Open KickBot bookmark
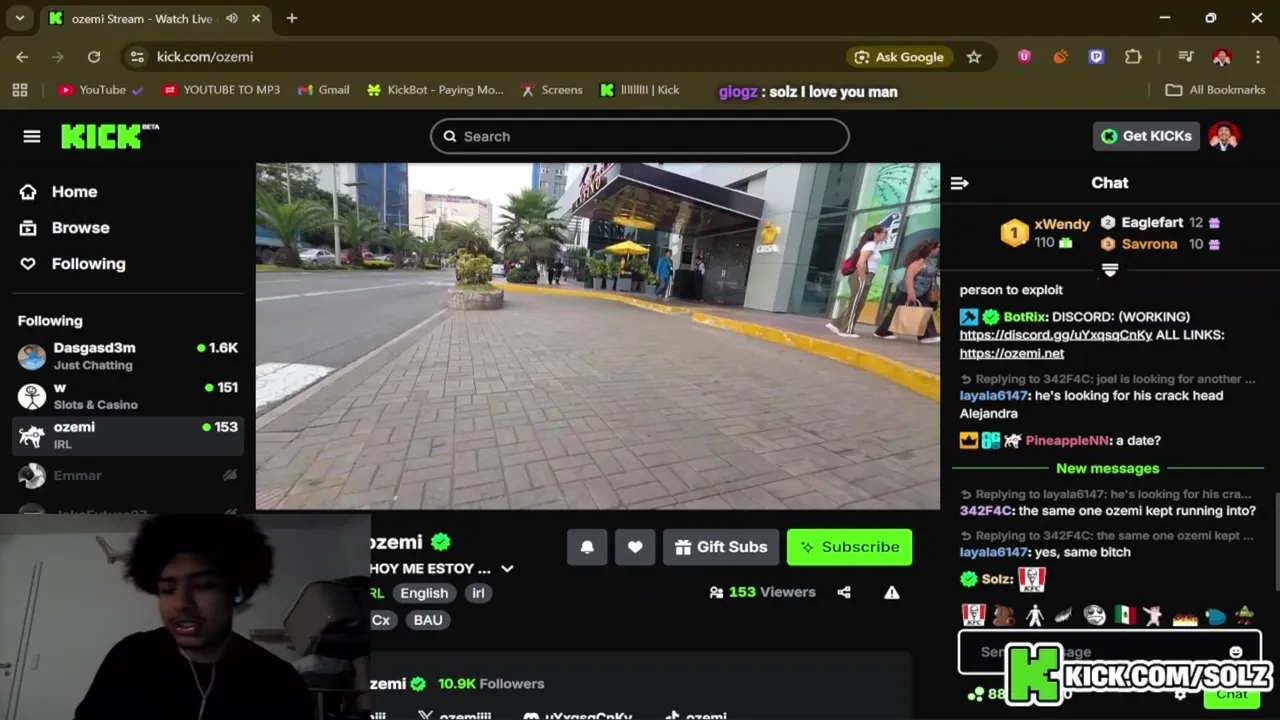 pyautogui.click(x=435, y=90)
